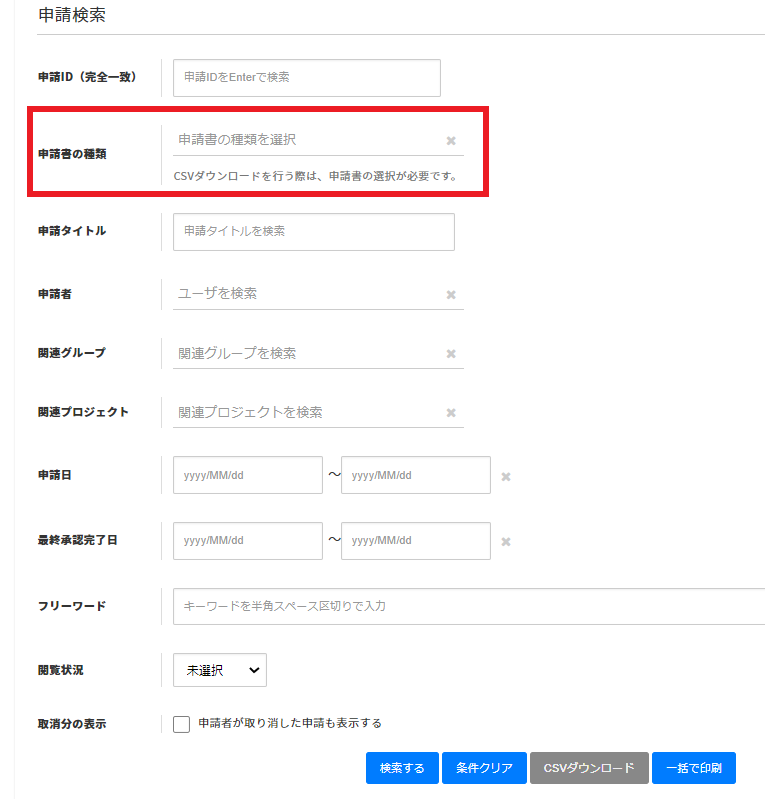Clear the 申請書の種類 selection with x icon

451,141
